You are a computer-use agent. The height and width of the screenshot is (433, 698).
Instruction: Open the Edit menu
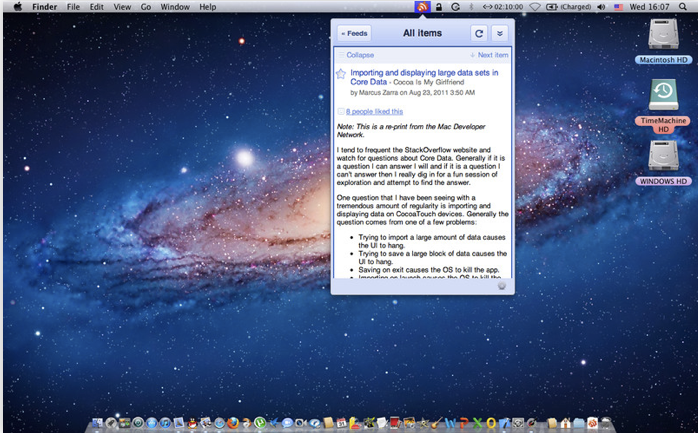point(97,7)
